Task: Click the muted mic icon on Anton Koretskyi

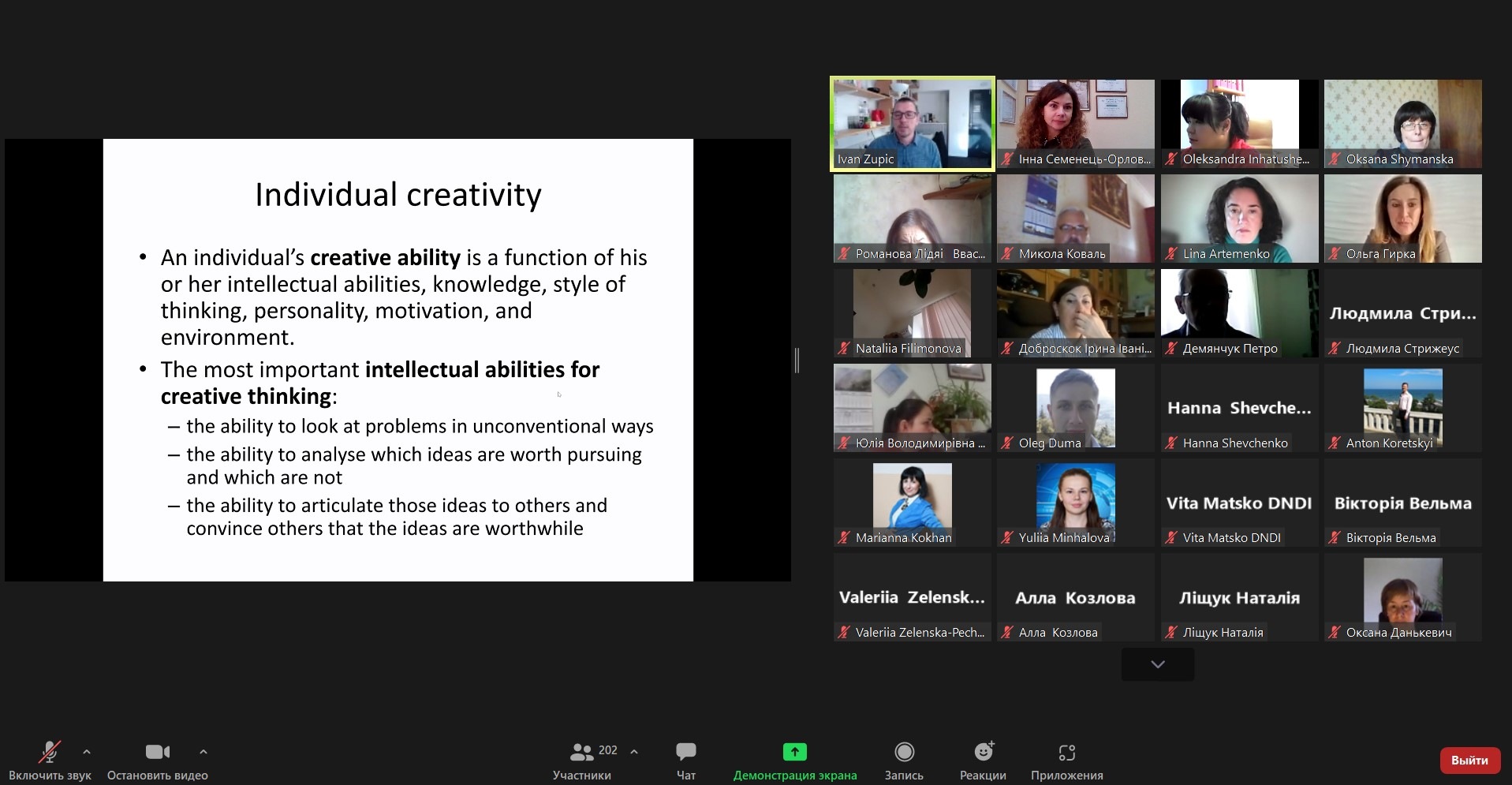Action: click(x=1335, y=443)
